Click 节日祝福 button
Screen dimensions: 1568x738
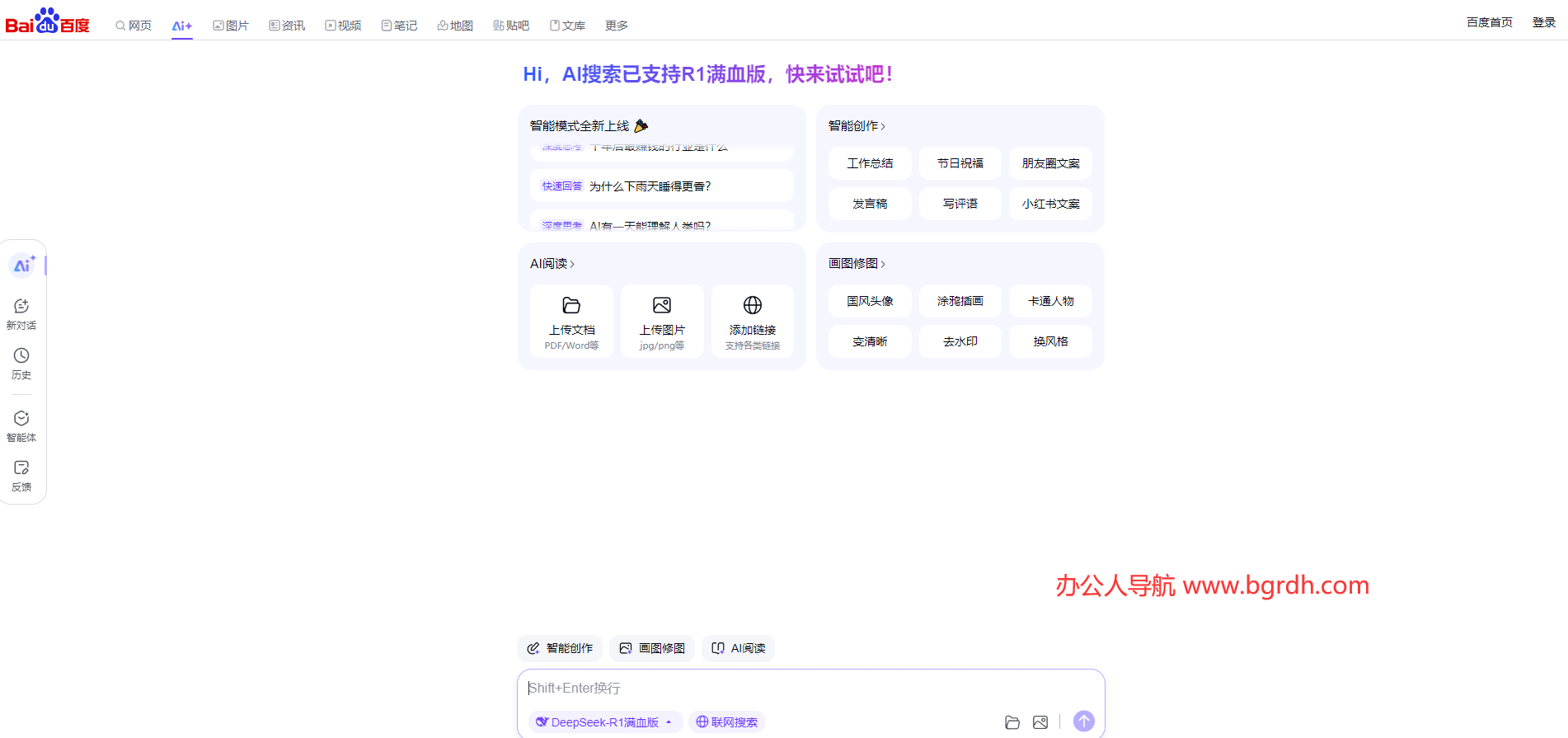tap(960, 163)
